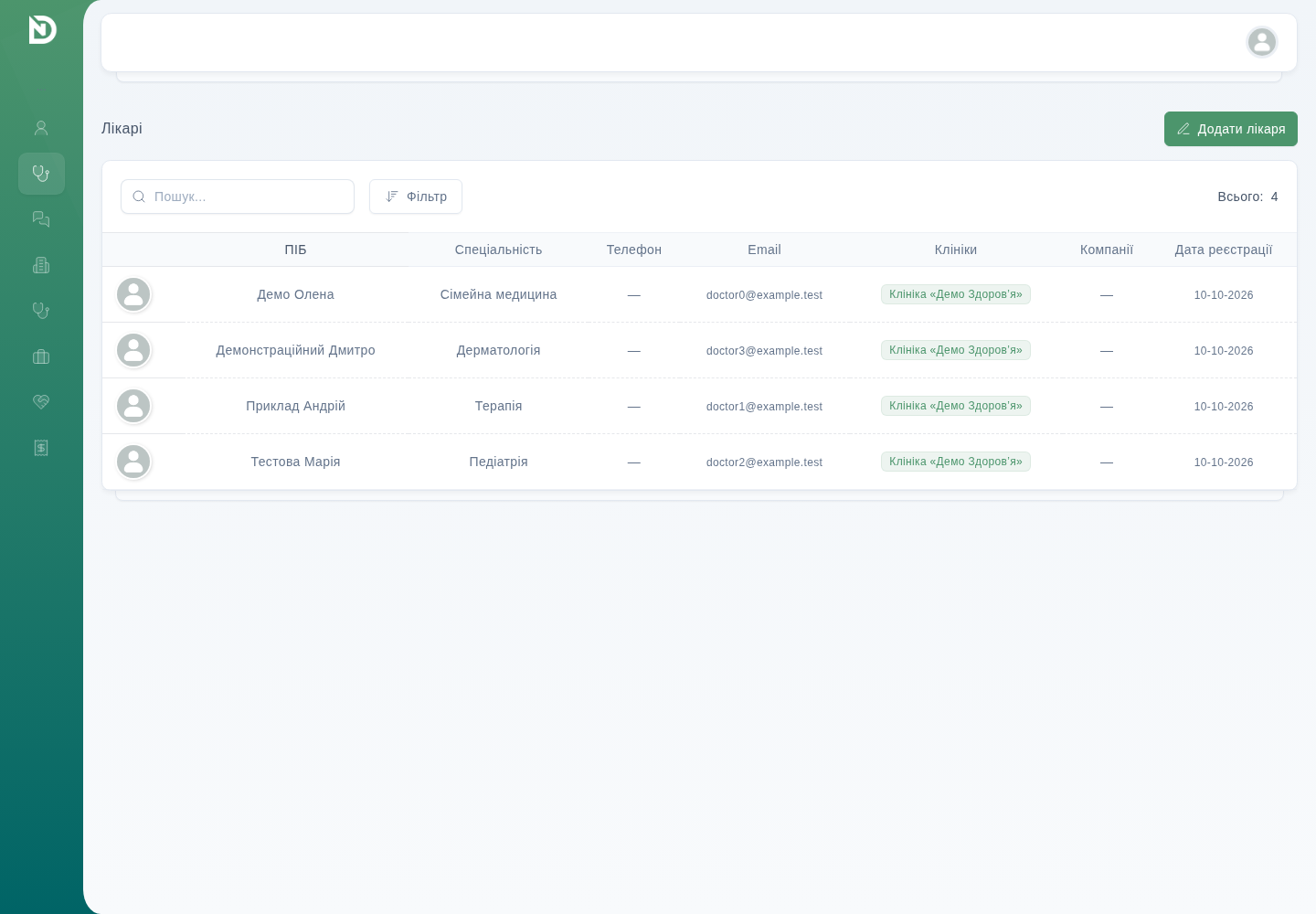Click the avatar of Демонстраційний Дмитро
Image resolution: width=1316 pixels, height=914 pixels.
pyautogui.click(x=133, y=350)
